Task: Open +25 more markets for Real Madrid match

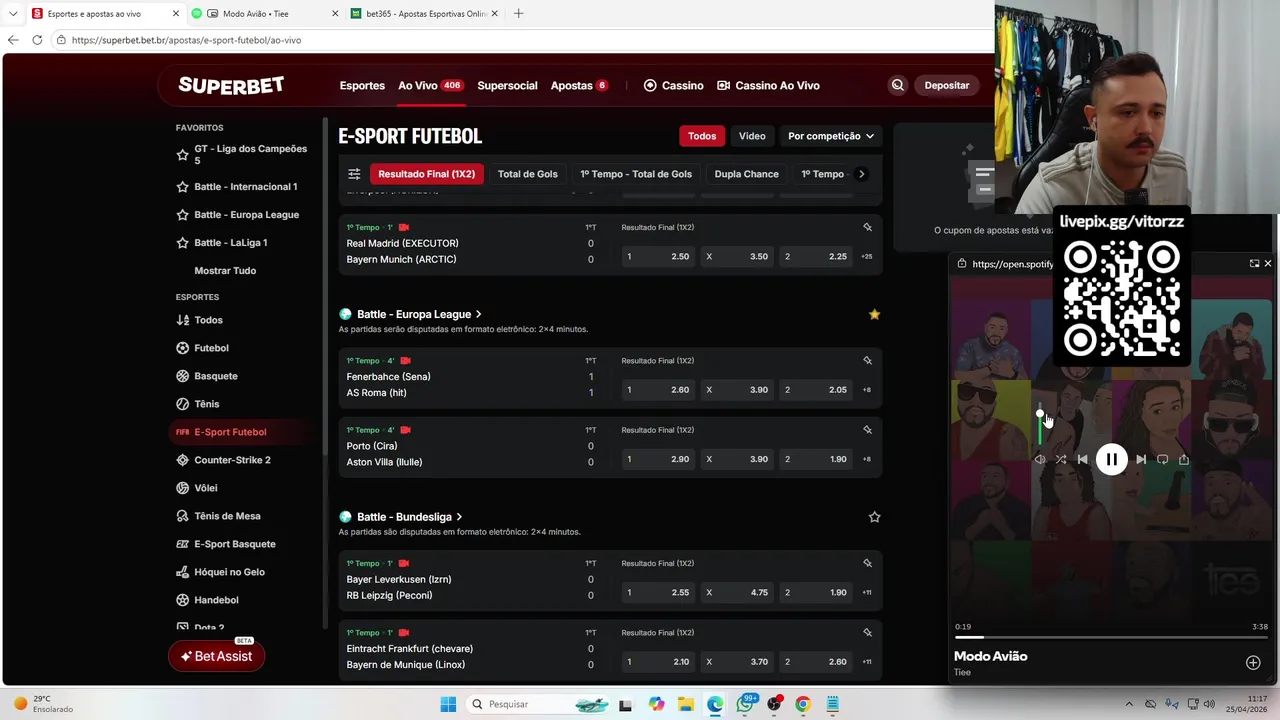Action: point(866,257)
